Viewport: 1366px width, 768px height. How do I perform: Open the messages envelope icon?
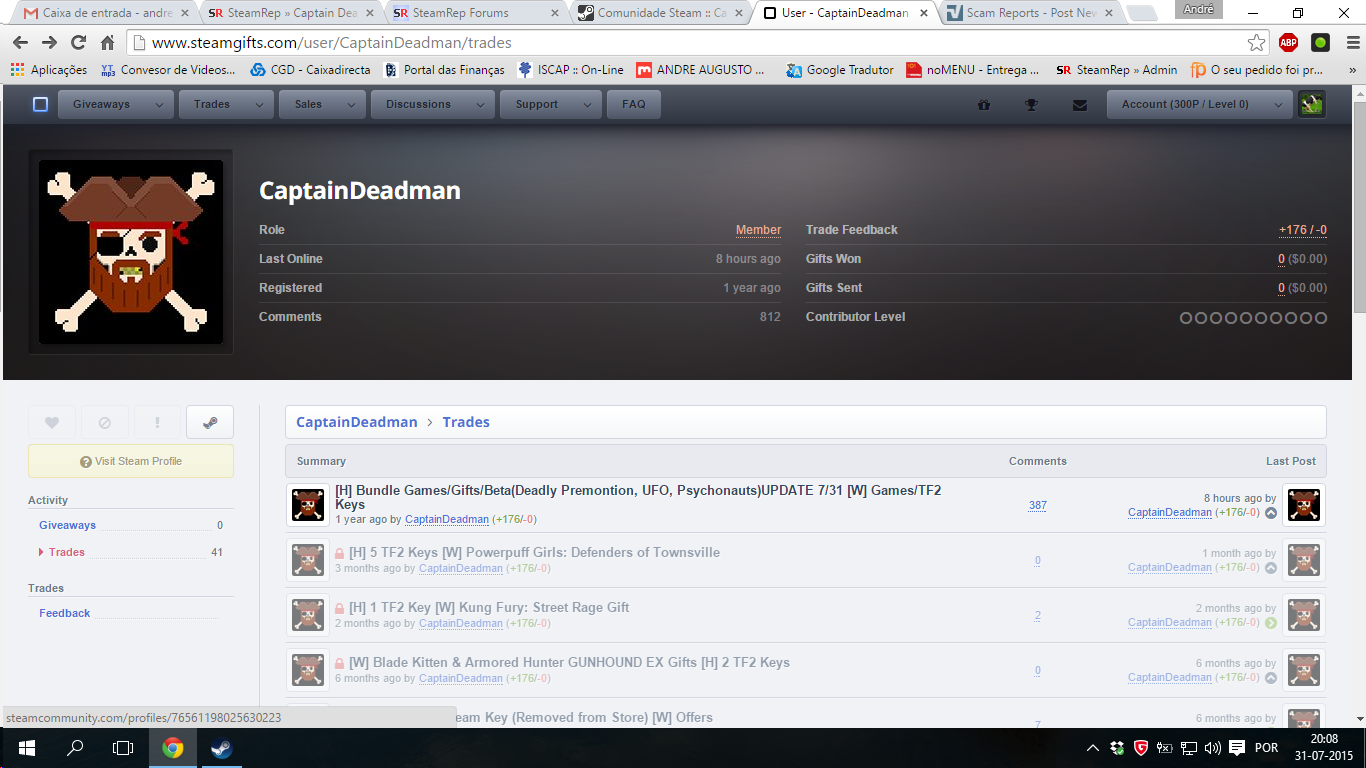(1079, 104)
